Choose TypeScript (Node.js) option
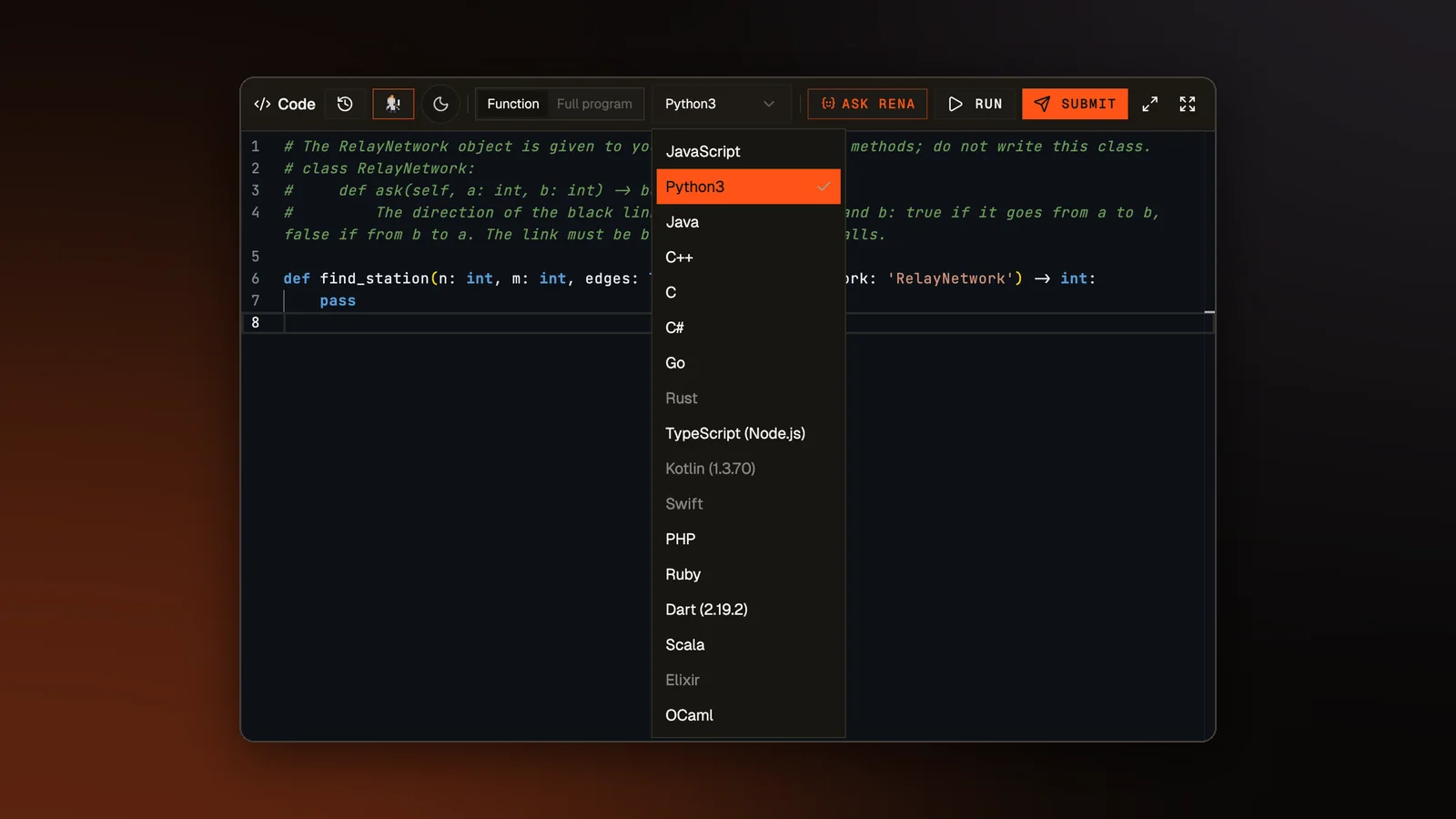 click(748, 433)
